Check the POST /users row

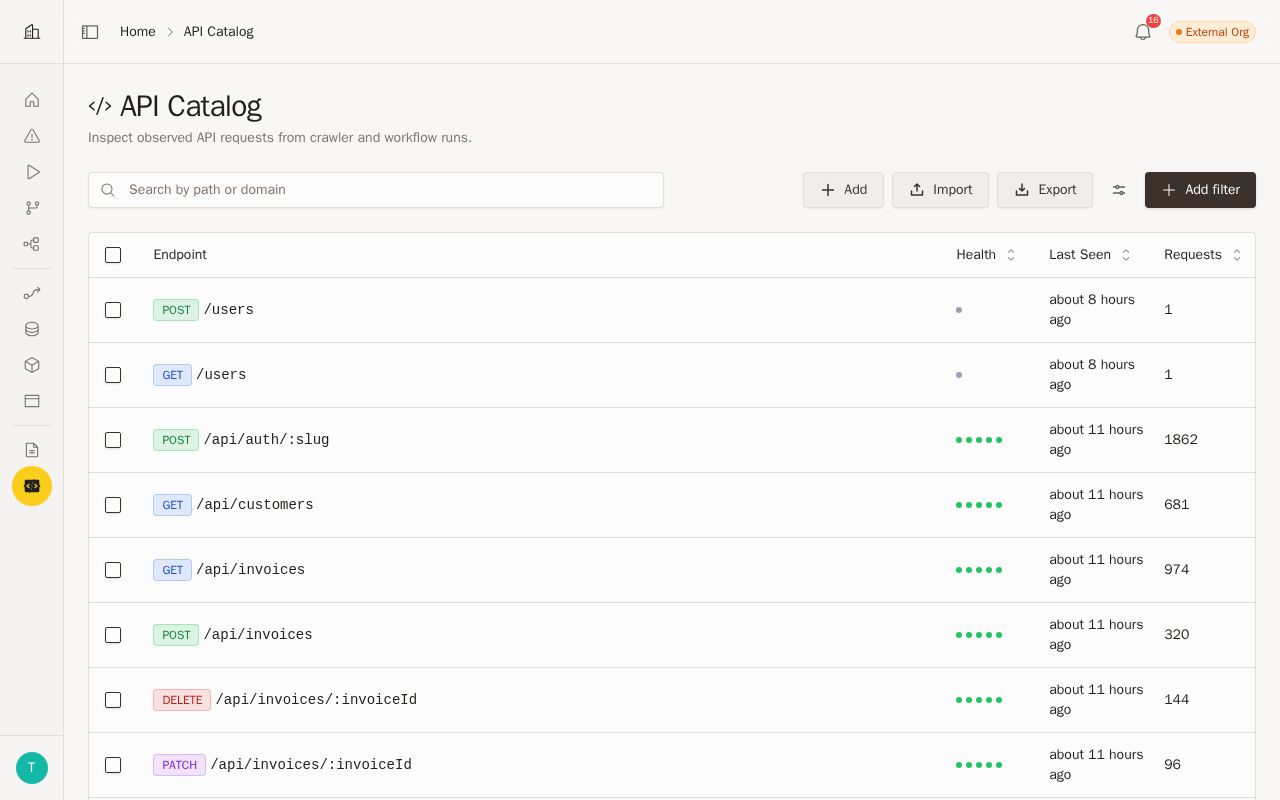coord(113,310)
